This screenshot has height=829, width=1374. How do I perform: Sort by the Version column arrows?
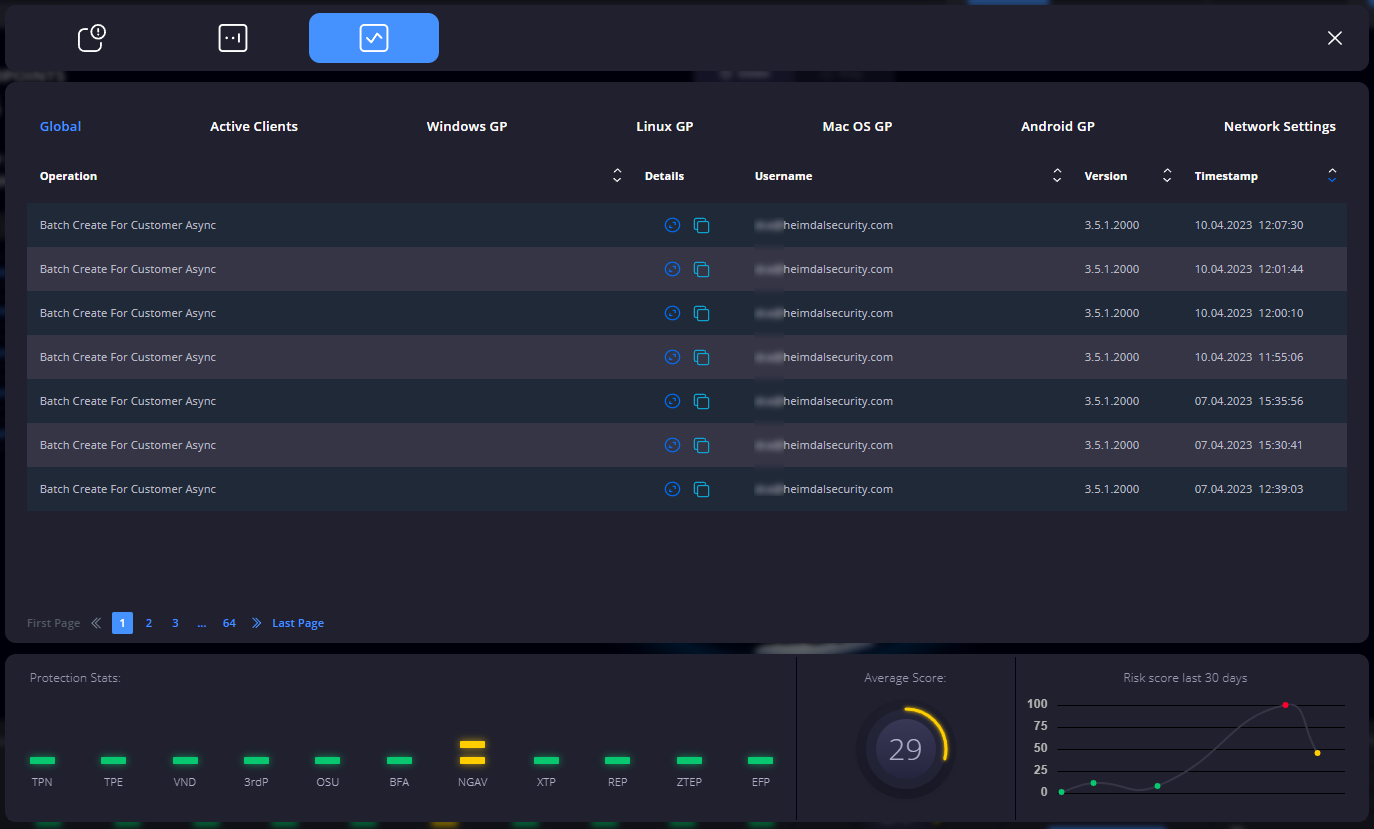click(1167, 176)
